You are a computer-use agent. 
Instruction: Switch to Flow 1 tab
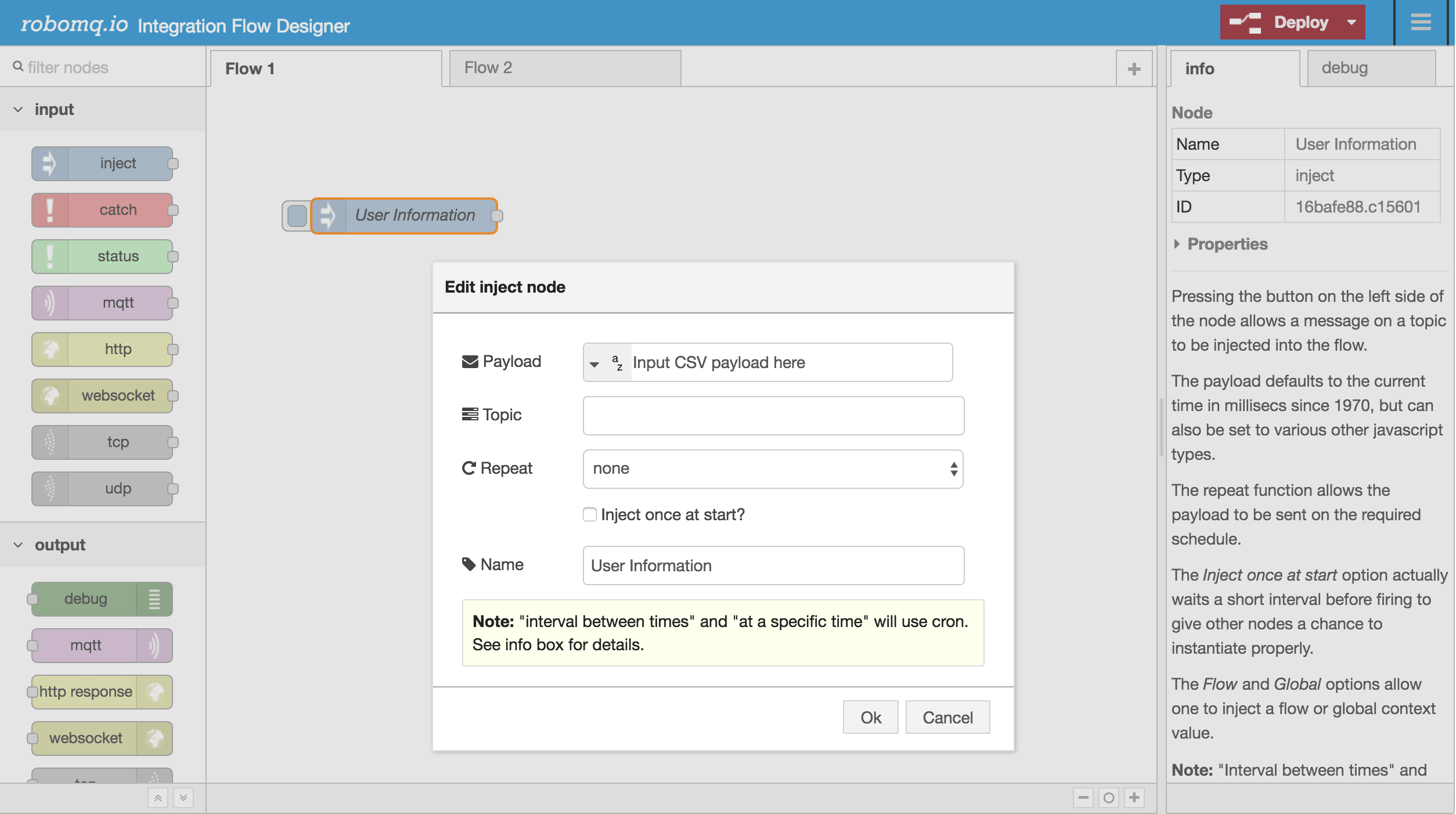(326, 69)
